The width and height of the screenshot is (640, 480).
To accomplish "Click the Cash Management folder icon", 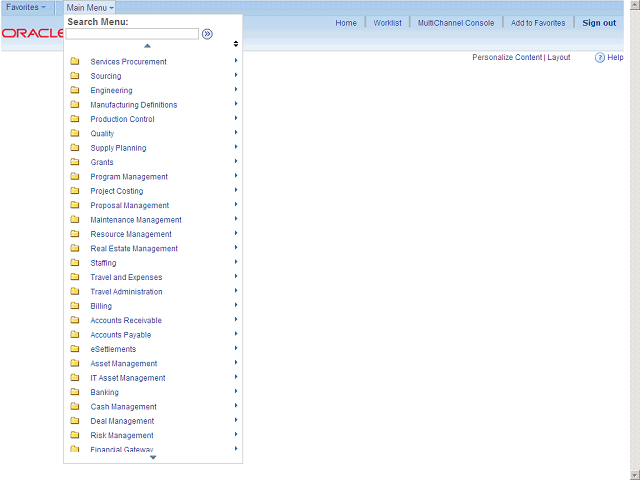I will click(75, 406).
